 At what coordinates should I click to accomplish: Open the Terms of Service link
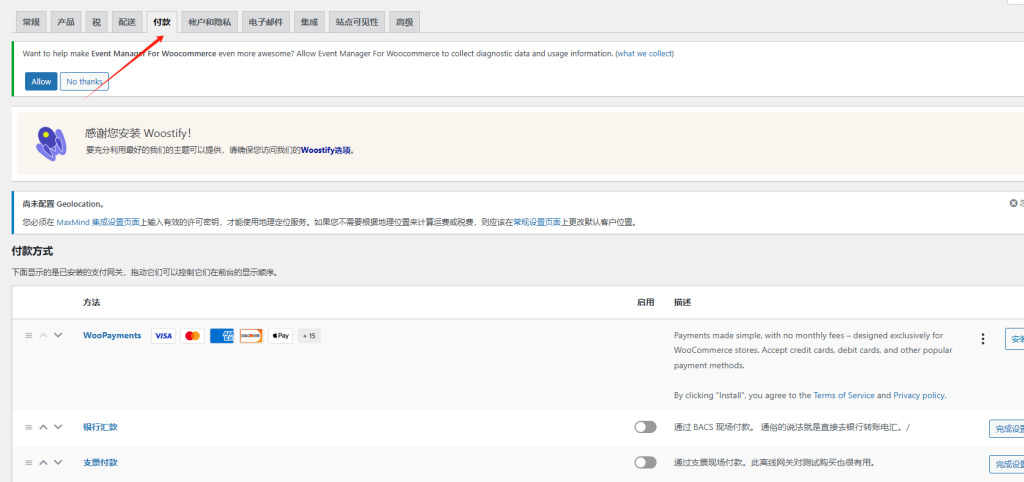844,396
